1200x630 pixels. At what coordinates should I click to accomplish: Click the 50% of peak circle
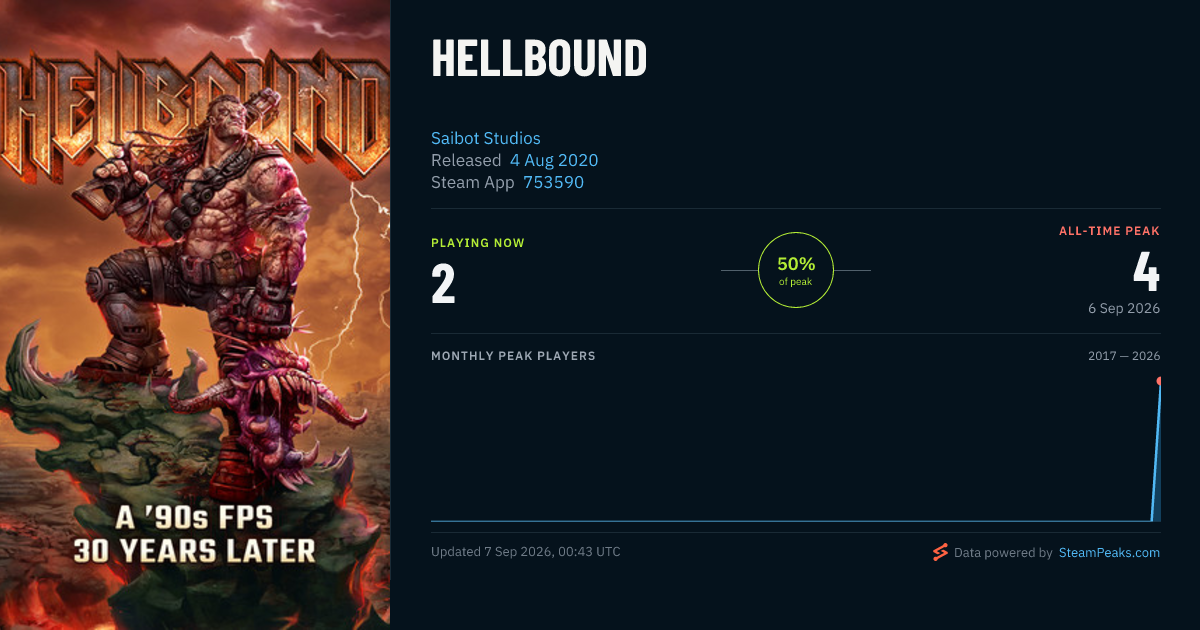tap(796, 270)
